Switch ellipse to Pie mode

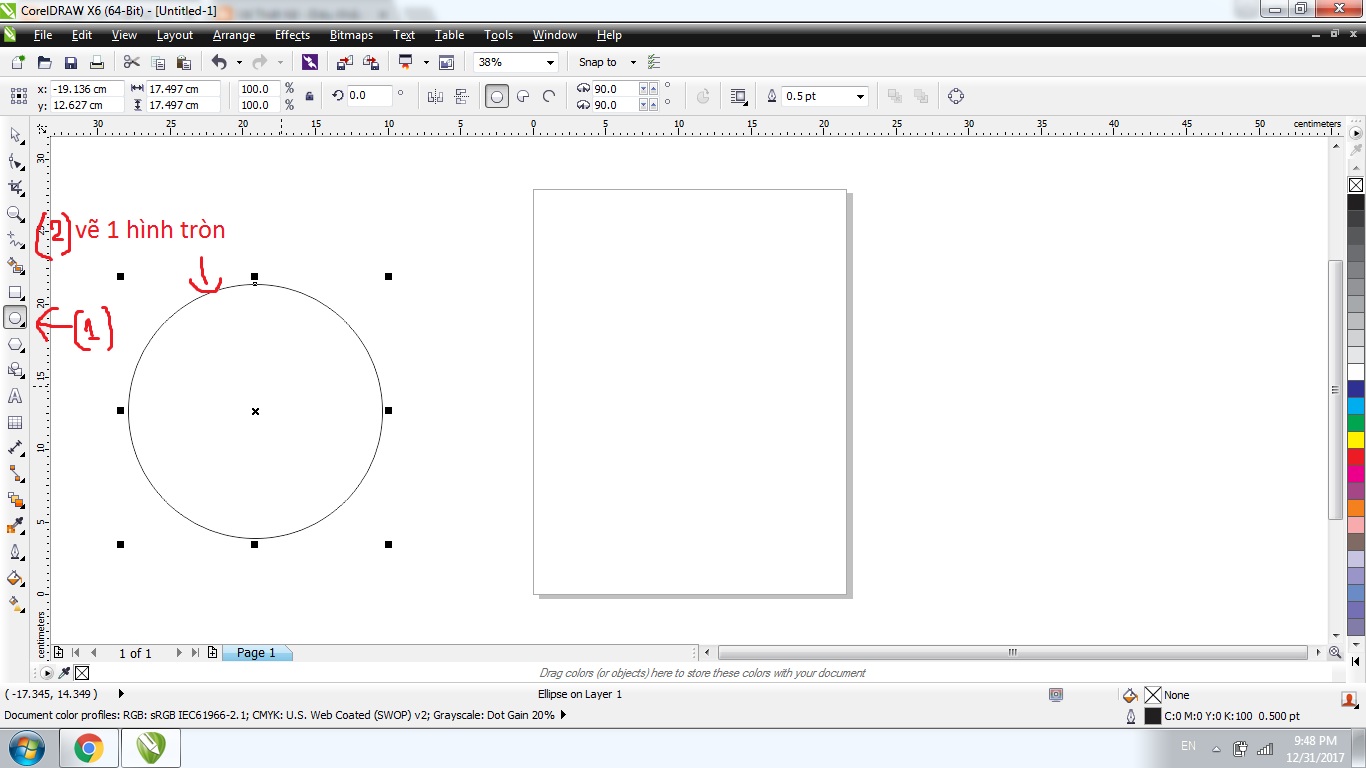pyautogui.click(x=523, y=96)
